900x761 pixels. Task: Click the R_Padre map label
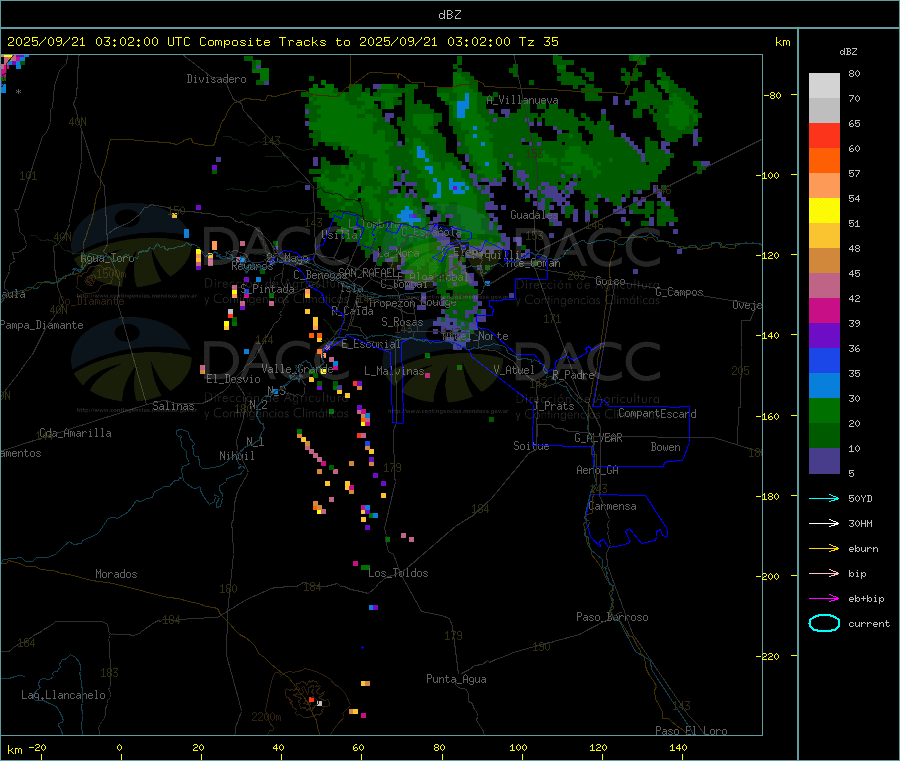573,375
